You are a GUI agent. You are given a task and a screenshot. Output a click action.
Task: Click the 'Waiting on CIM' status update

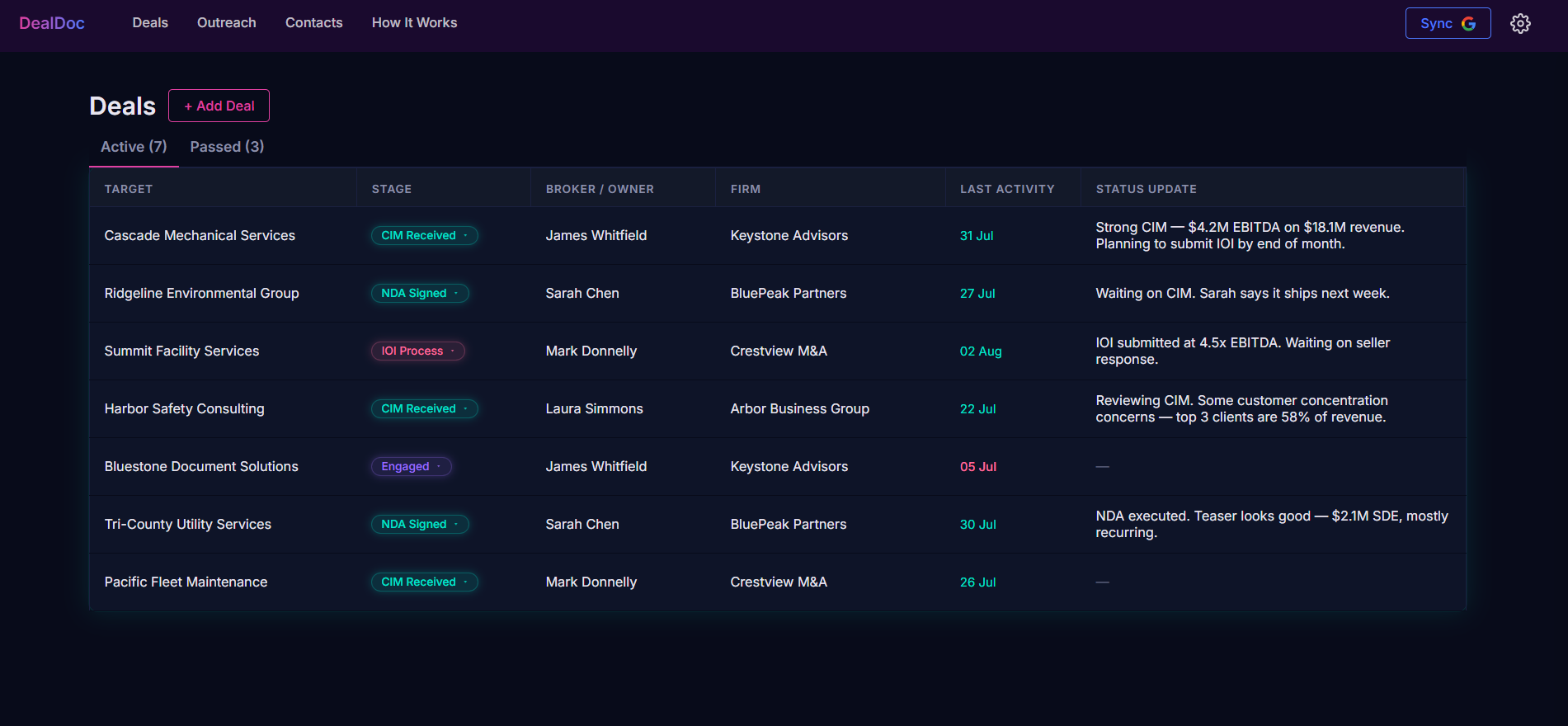tap(1242, 293)
